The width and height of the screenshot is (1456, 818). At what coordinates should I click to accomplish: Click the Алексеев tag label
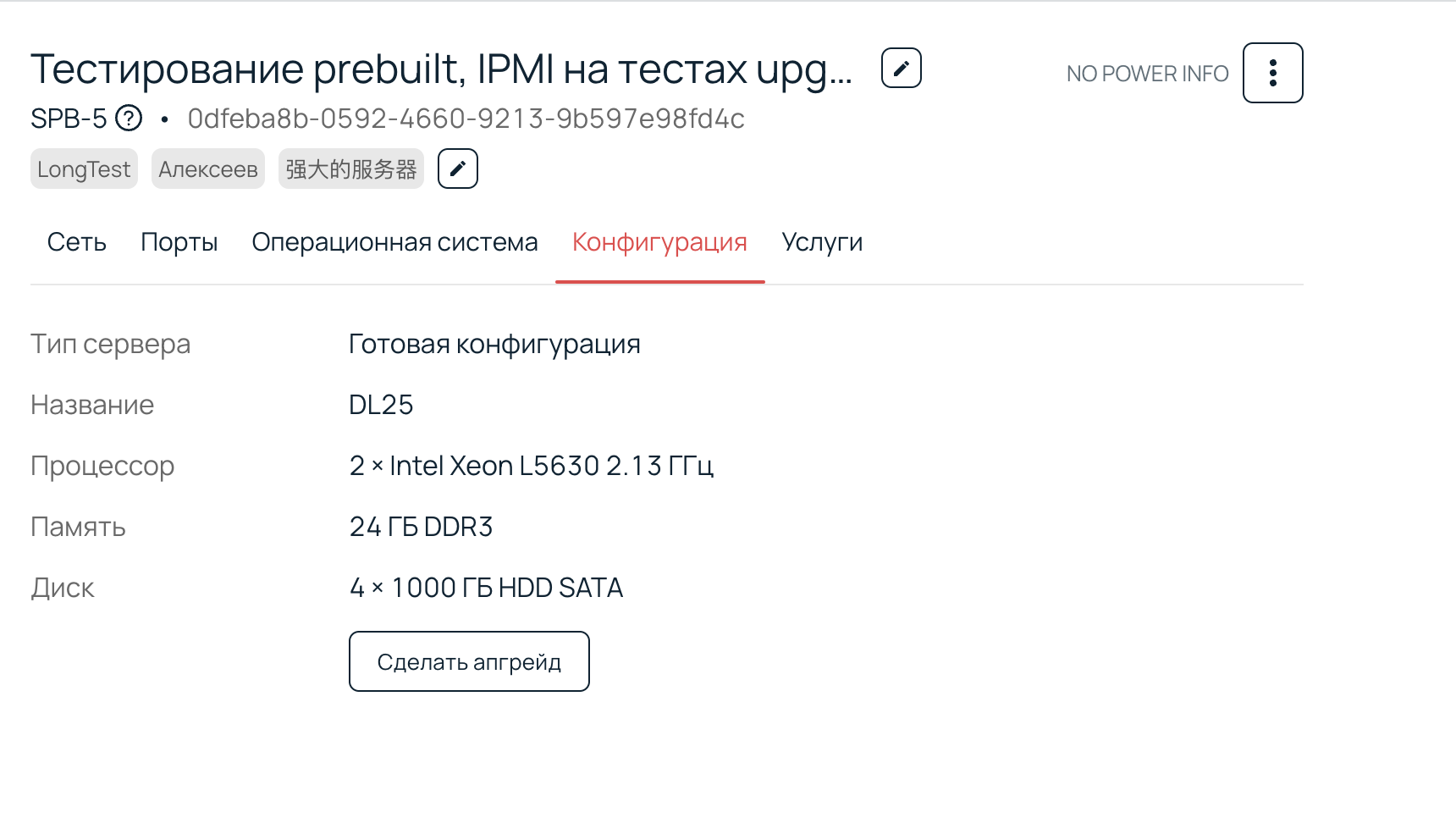pos(207,168)
